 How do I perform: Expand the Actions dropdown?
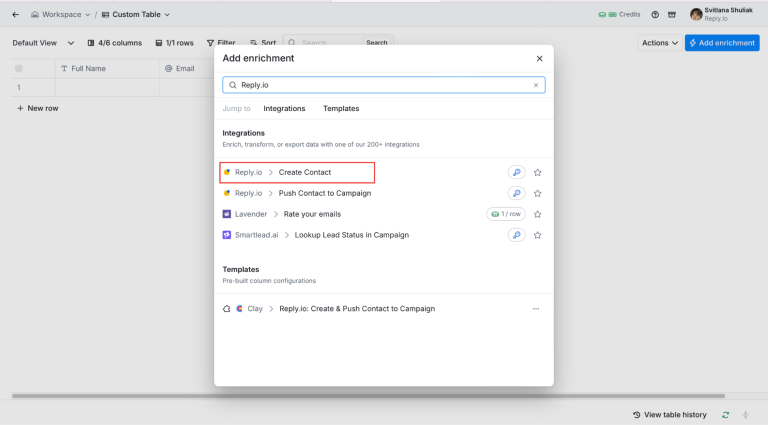[660, 43]
